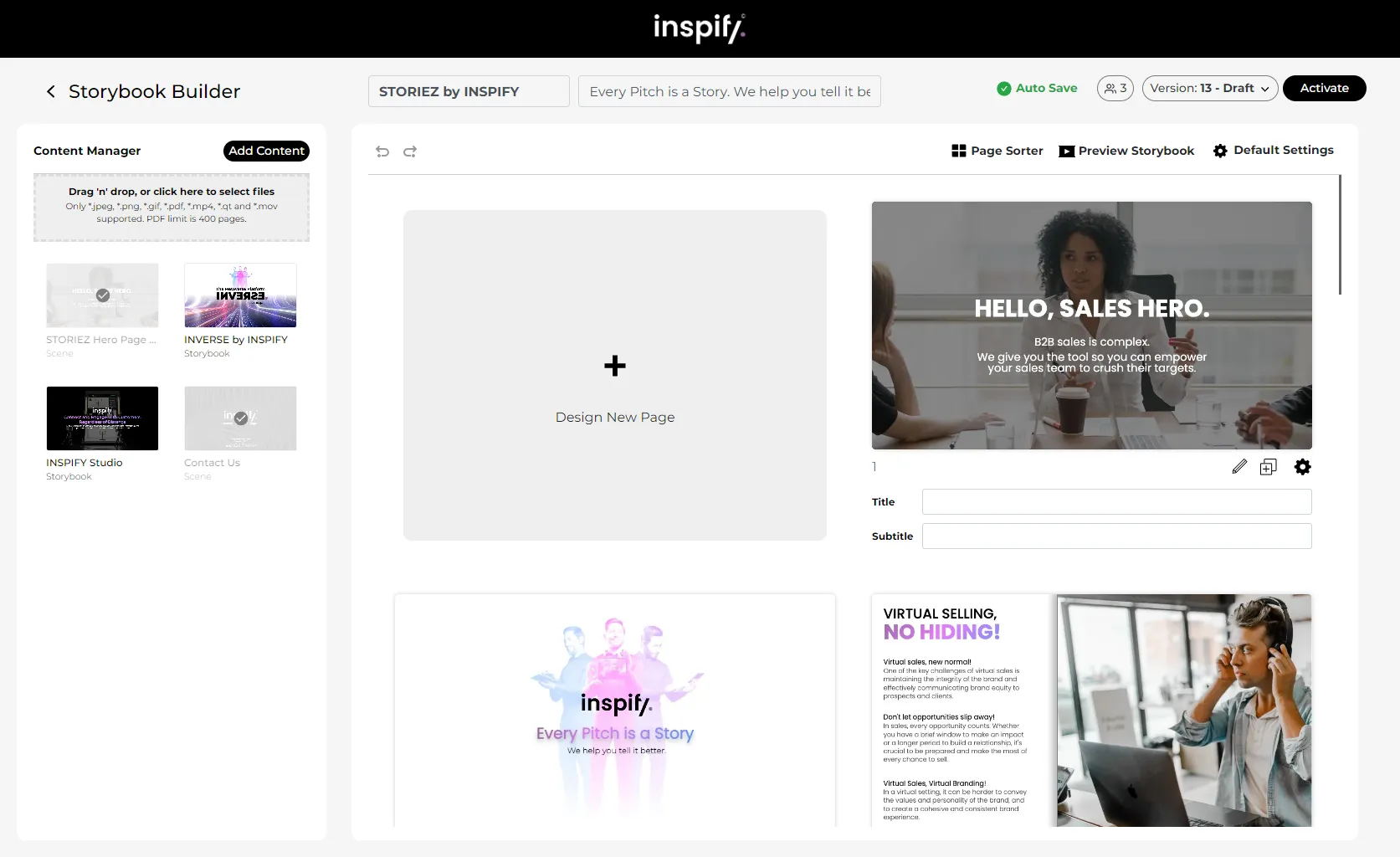Edit the storybook tagline field
Viewport: 1400px width, 857px height.
point(730,91)
